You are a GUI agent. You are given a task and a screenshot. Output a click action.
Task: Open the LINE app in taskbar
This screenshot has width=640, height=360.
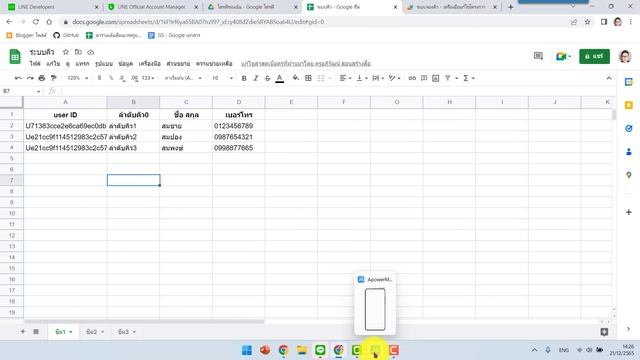point(320,350)
